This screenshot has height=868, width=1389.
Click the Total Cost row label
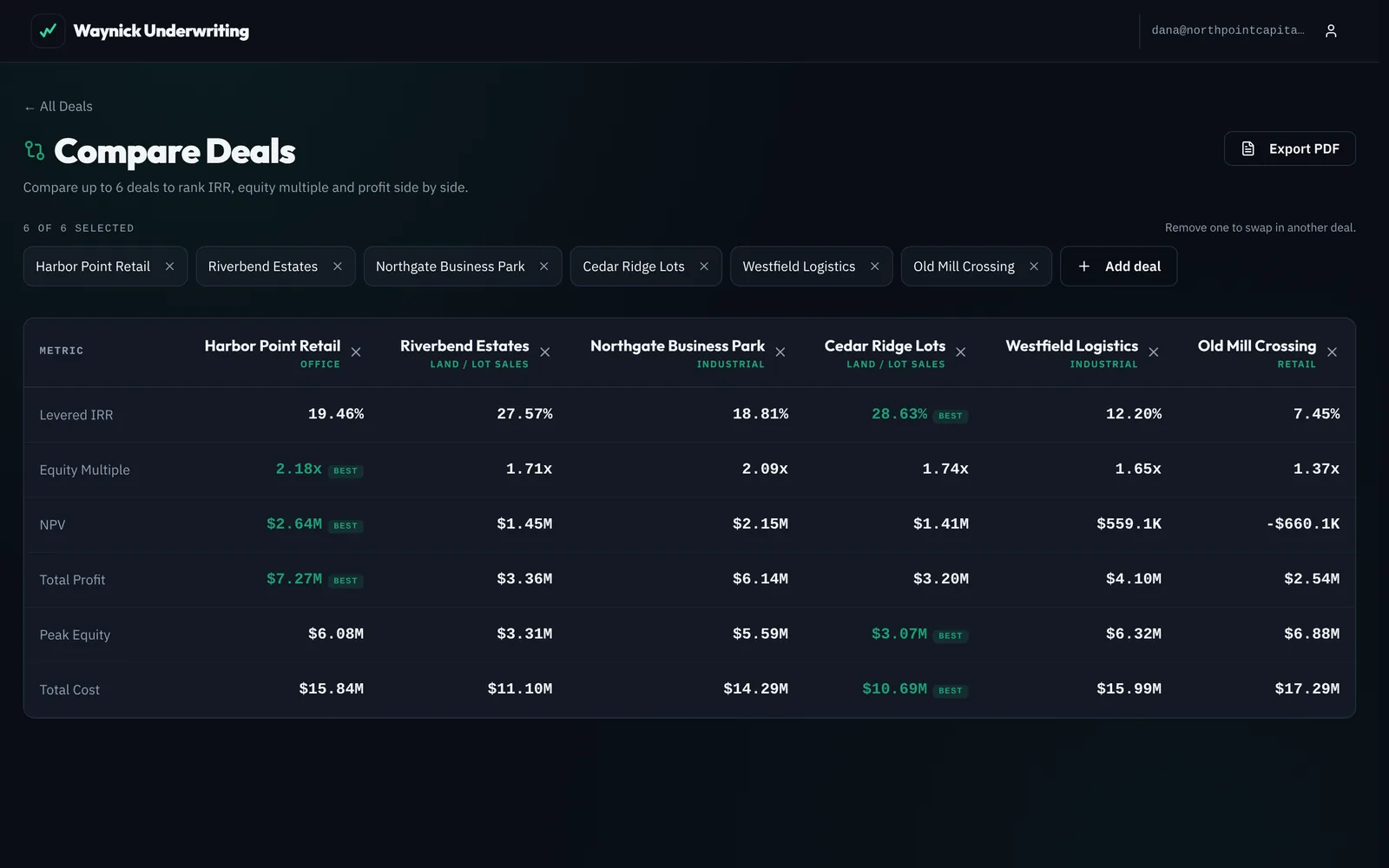[69, 690]
